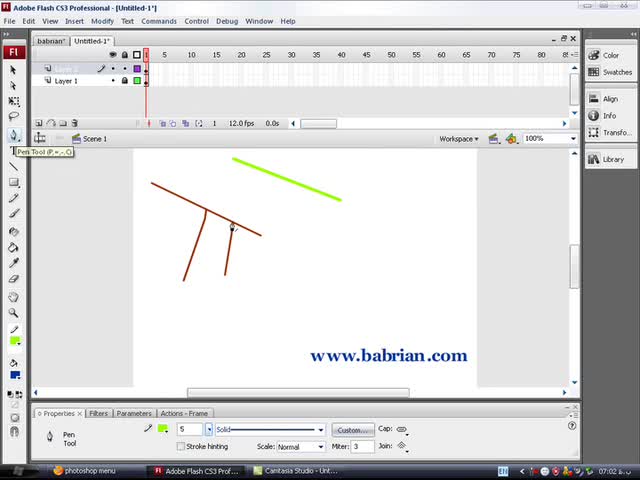This screenshot has width=640, height=480.
Task: Open stroke color swatch in Properties
Action: pos(163,429)
